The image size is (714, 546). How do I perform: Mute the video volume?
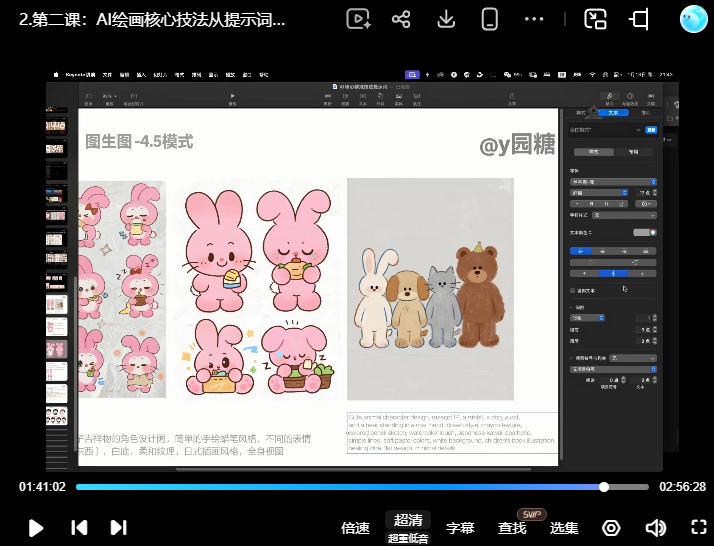[656, 528]
